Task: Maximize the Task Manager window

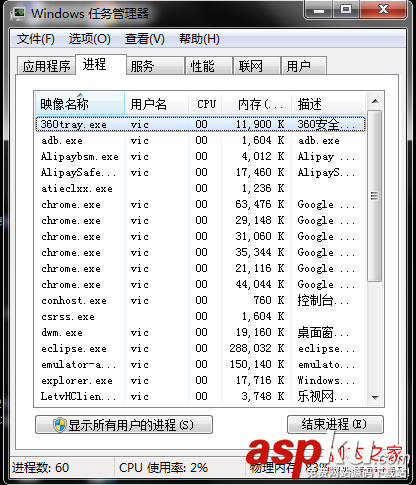Action: pyautogui.click(x=346, y=10)
